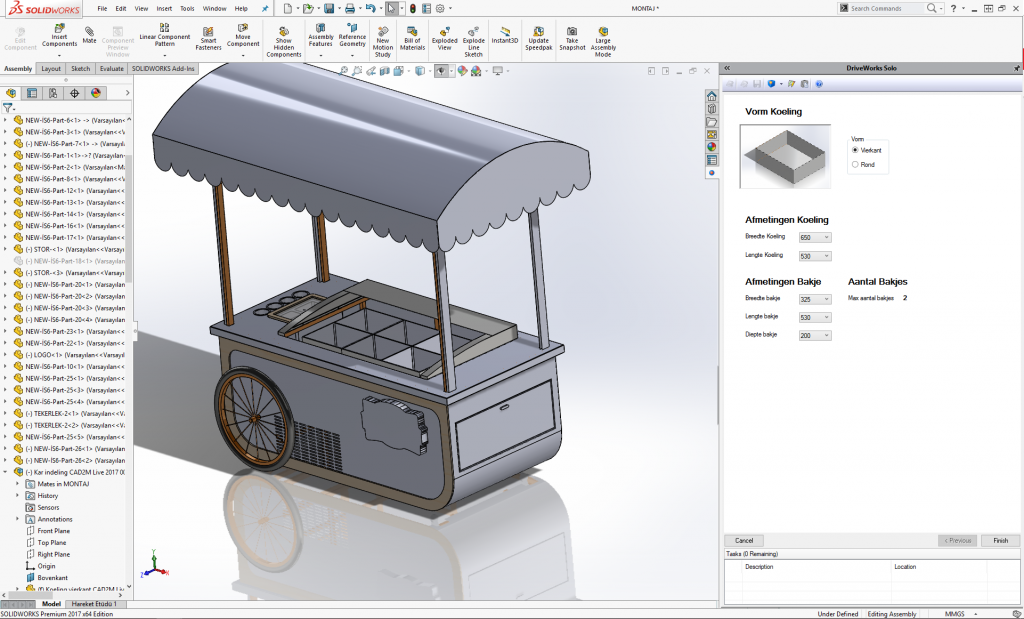Open the Breedte bakje dropdown

815,299
